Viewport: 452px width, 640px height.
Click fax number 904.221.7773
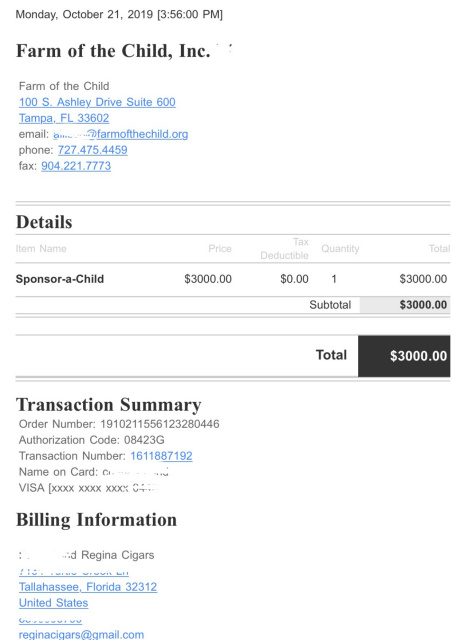pos(76,166)
